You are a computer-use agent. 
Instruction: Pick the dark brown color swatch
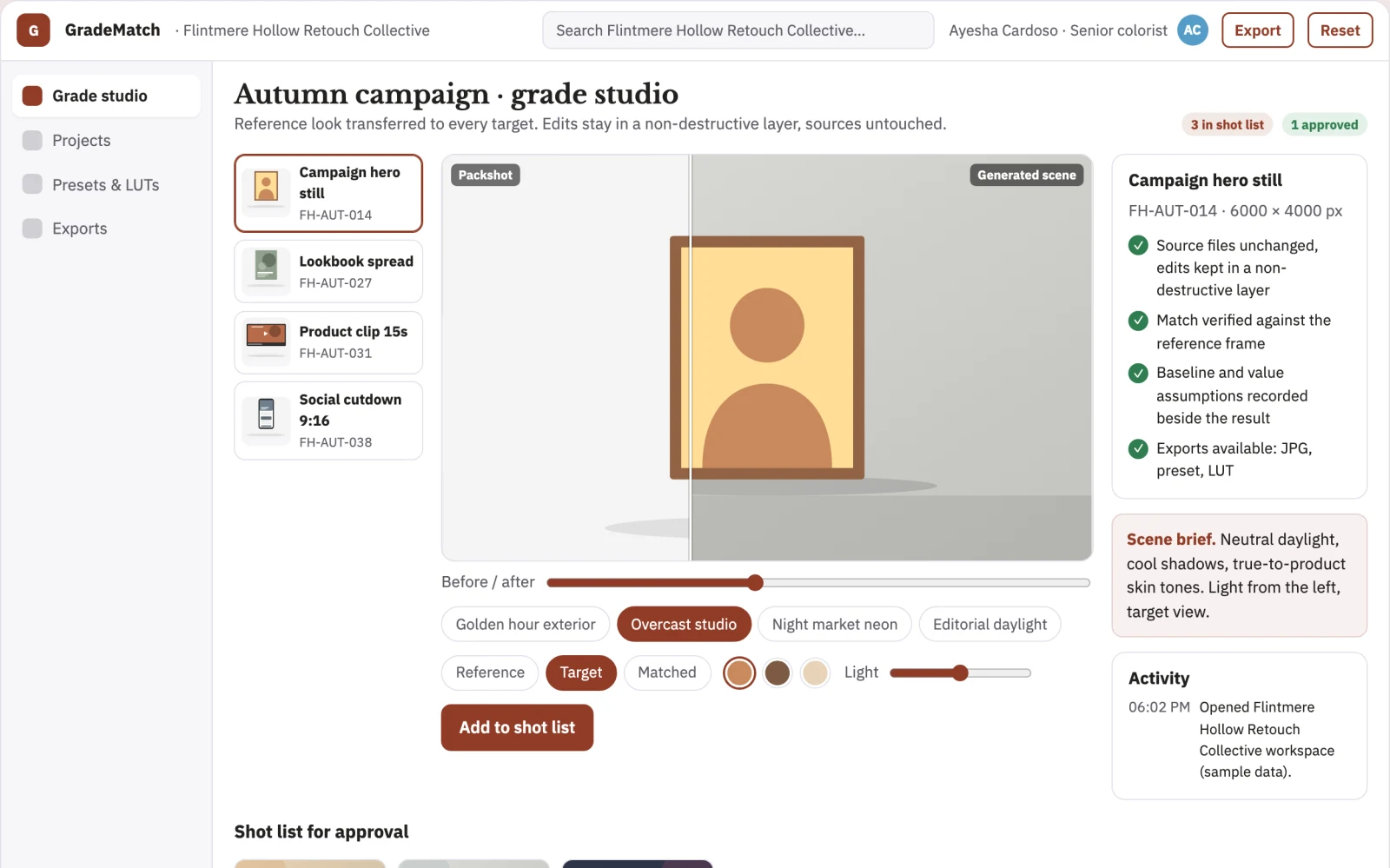pos(778,673)
